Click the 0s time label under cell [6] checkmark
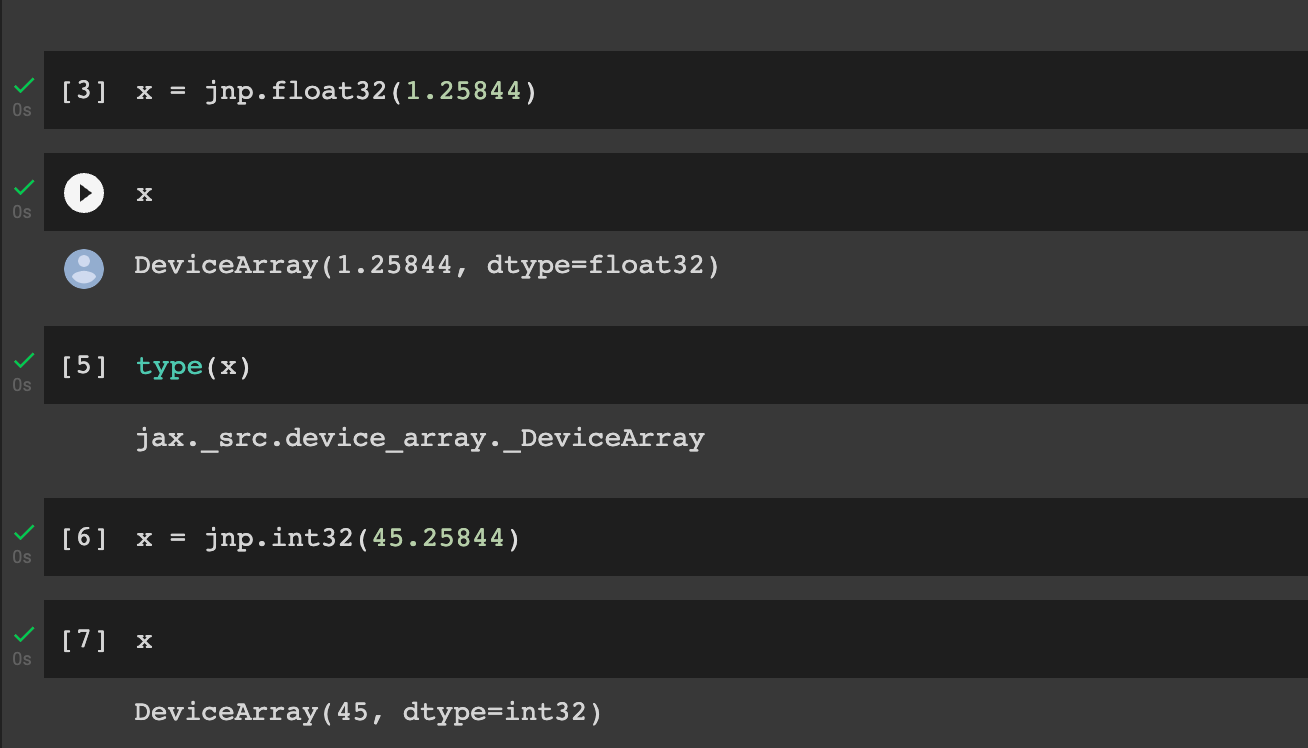The width and height of the screenshot is (1308, 748). pyautogui.click(x=22, y=558)
